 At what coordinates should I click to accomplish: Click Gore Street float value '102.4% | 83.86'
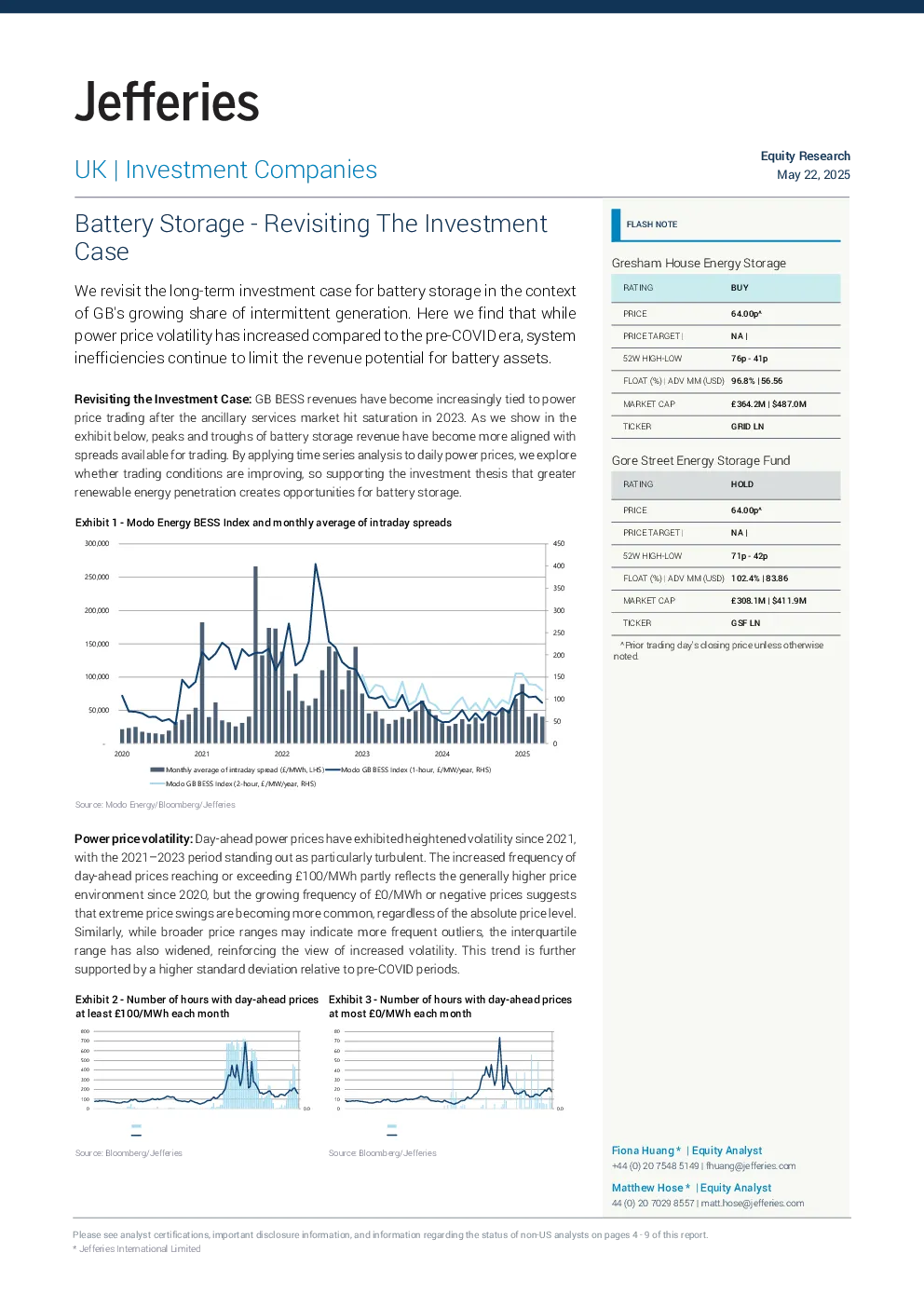759,579
